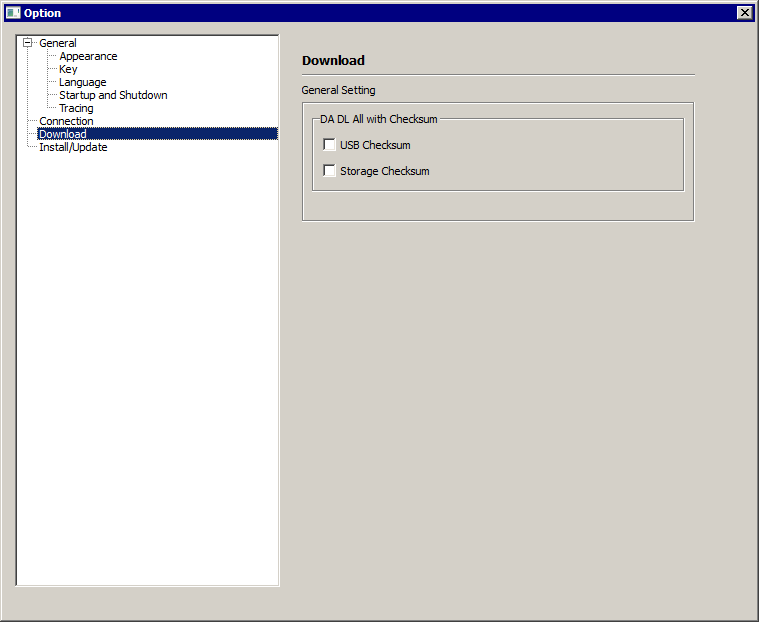Viewport: 759px width, 622px height.
Task: Click empty area in the settings tree panel
Action: click(148, 380)
